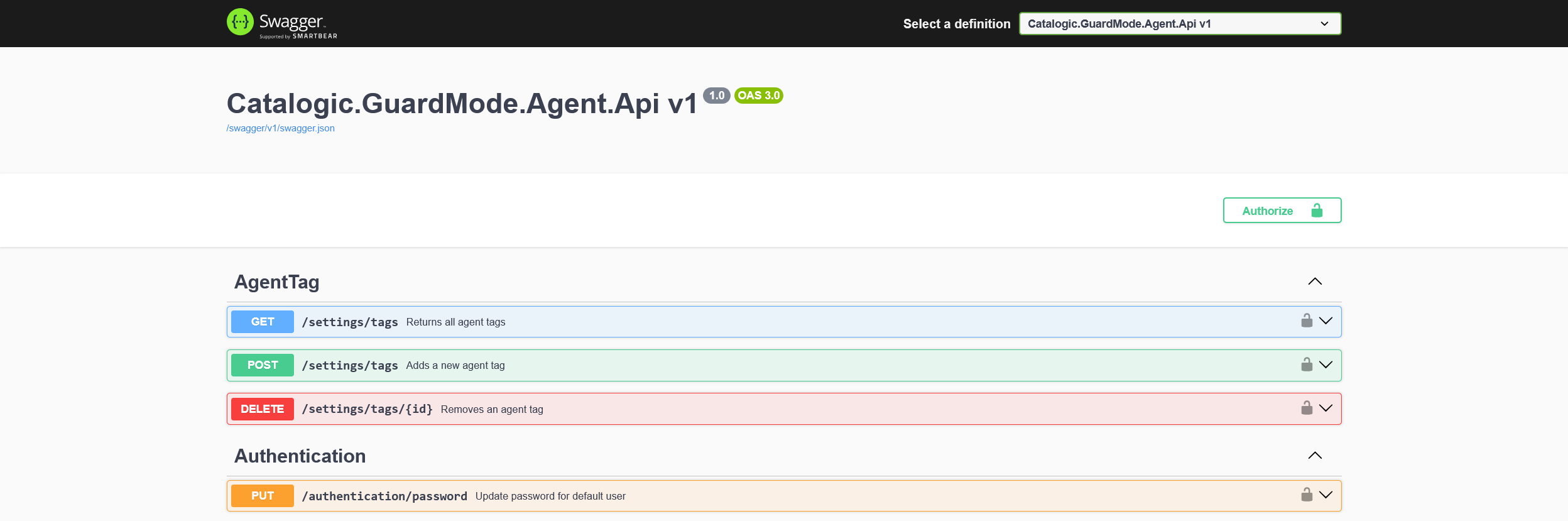Expand the GET /settings/tags operation arrow

point(1326,321)
